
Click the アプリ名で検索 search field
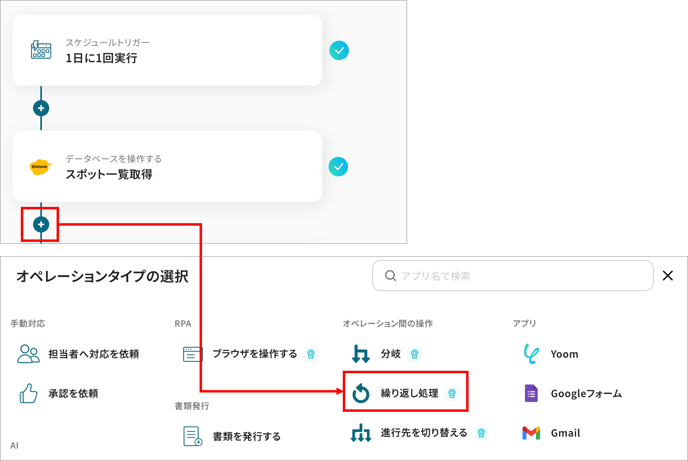coord(512,275)
